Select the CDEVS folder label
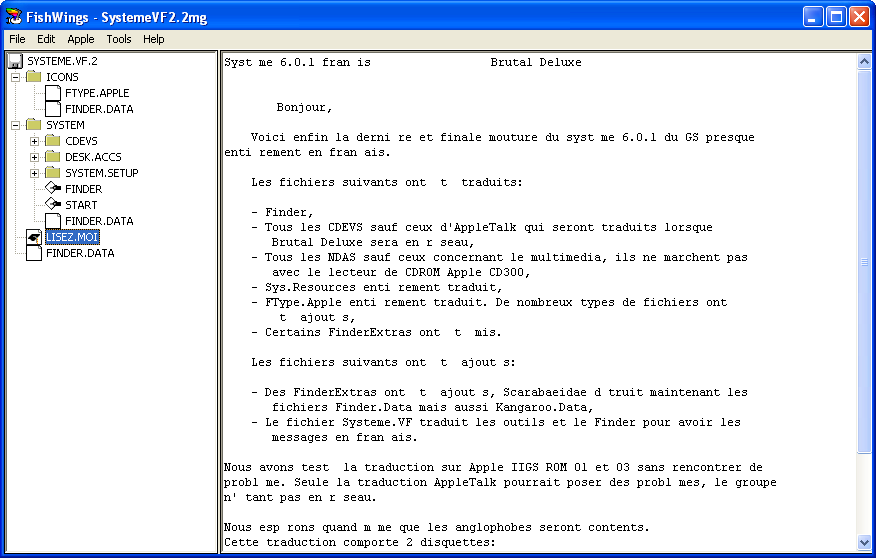This screenshot has width=876, height=558. pos(81,141)
